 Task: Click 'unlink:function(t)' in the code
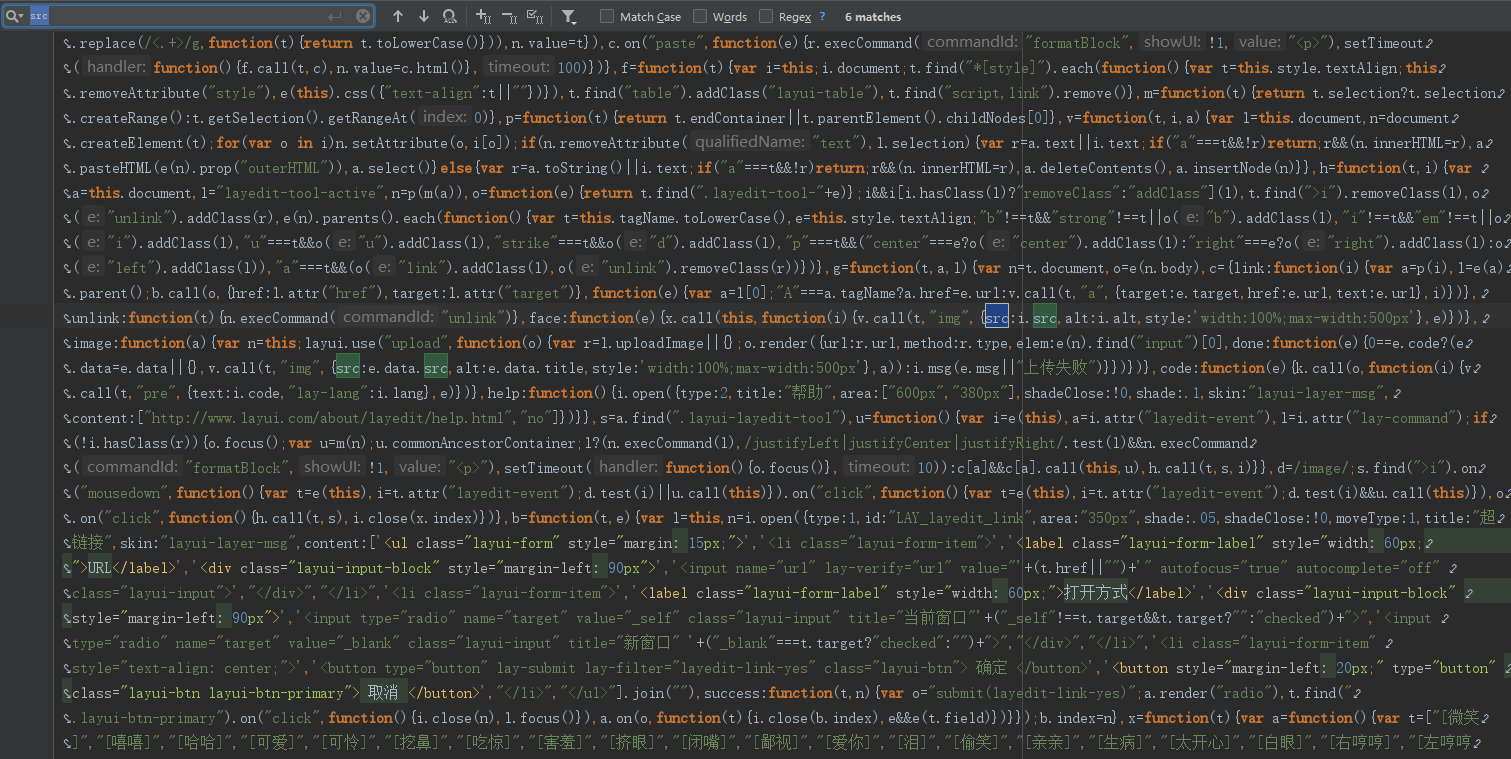142,318
